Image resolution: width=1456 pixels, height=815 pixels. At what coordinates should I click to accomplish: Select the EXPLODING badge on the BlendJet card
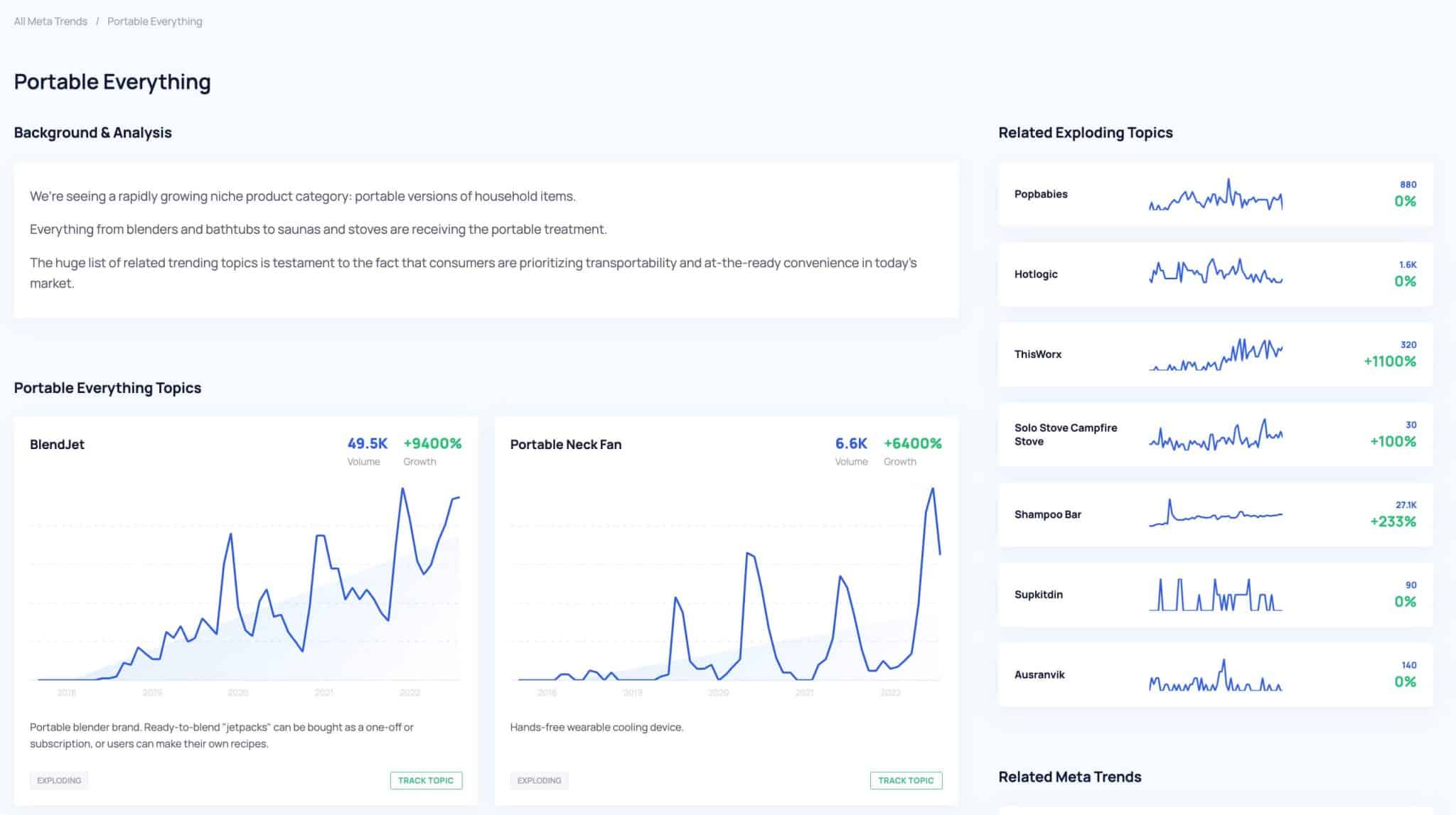click(x=58, y=779)
